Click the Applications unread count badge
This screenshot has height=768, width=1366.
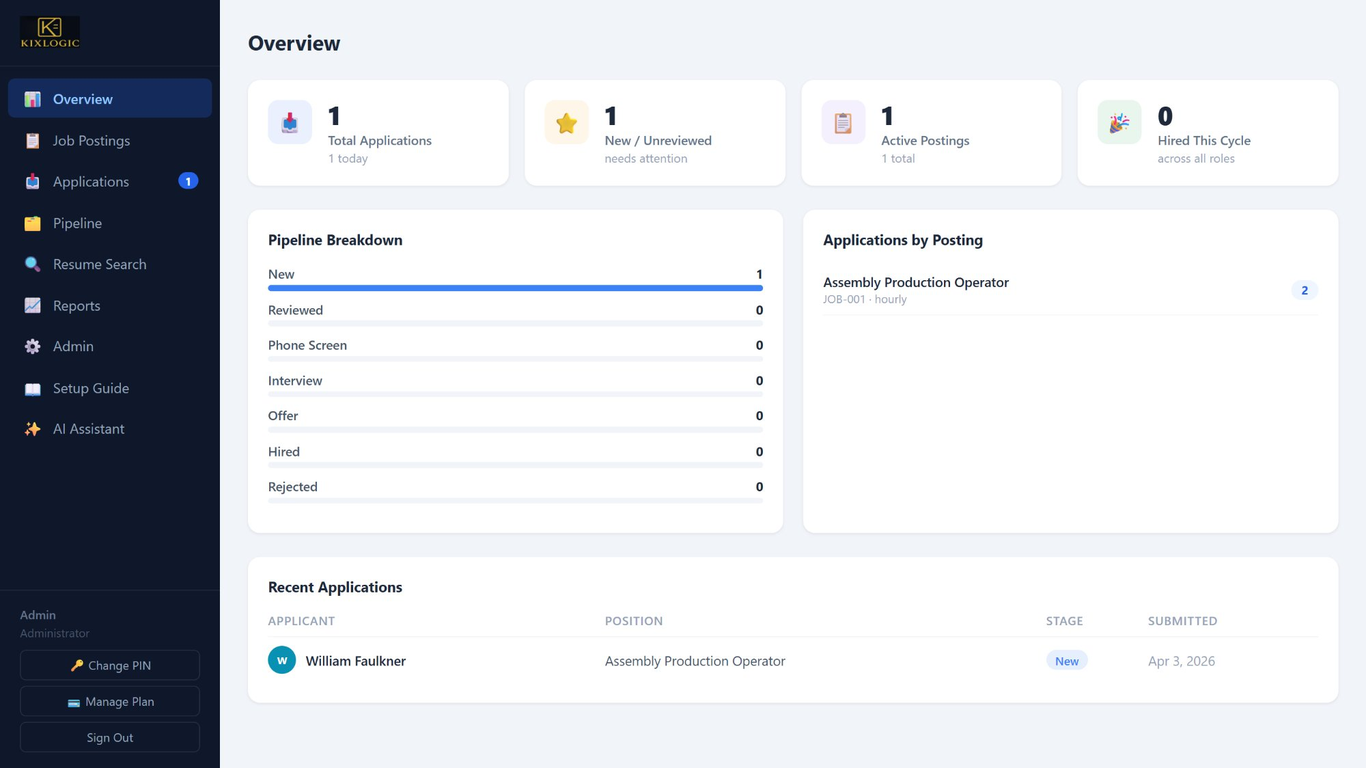click(x=188, y=181)
